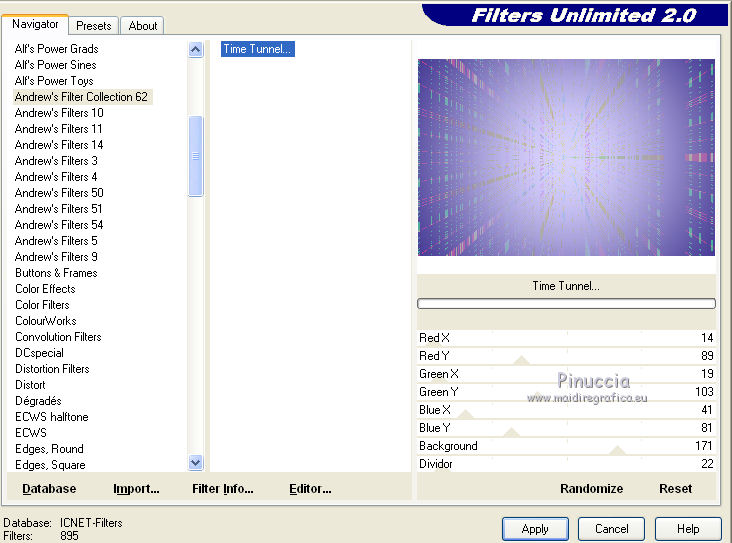
Task: Select Color Filters category
Action: pos(42,305)
